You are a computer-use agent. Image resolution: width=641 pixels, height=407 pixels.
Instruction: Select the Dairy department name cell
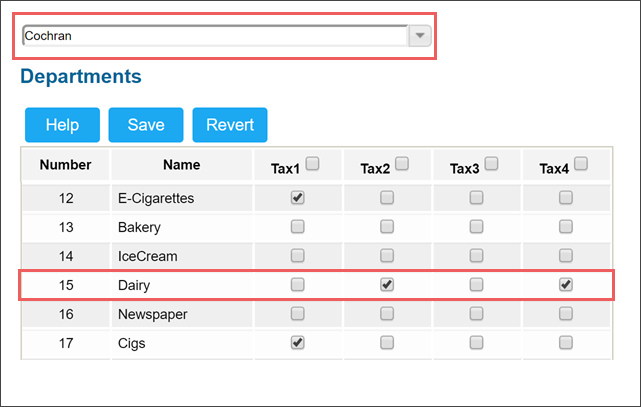pyautogui.click(x=182, y=285)
